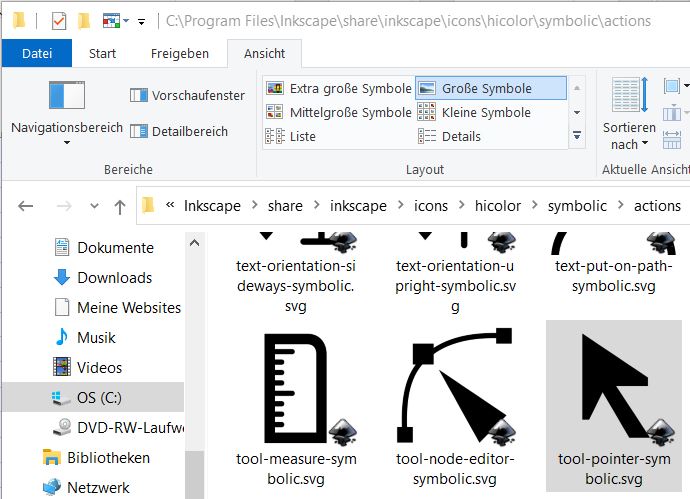Switch to the Freigeben ribbon tab
The height and width of the screenshot is (499, 690).
point(180,53)
